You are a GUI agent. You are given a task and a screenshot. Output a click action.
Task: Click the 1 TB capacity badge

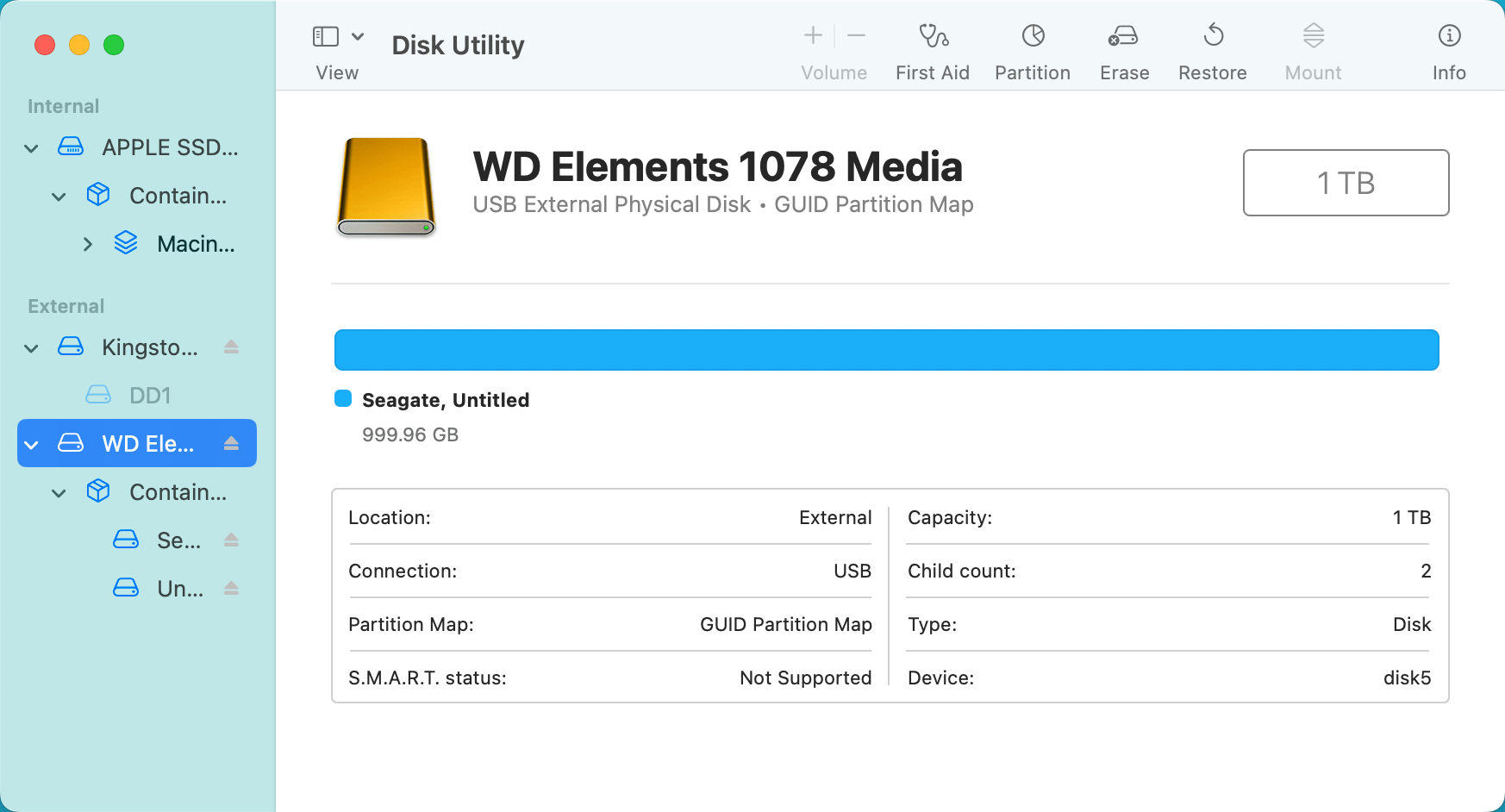pos(1346,183)
